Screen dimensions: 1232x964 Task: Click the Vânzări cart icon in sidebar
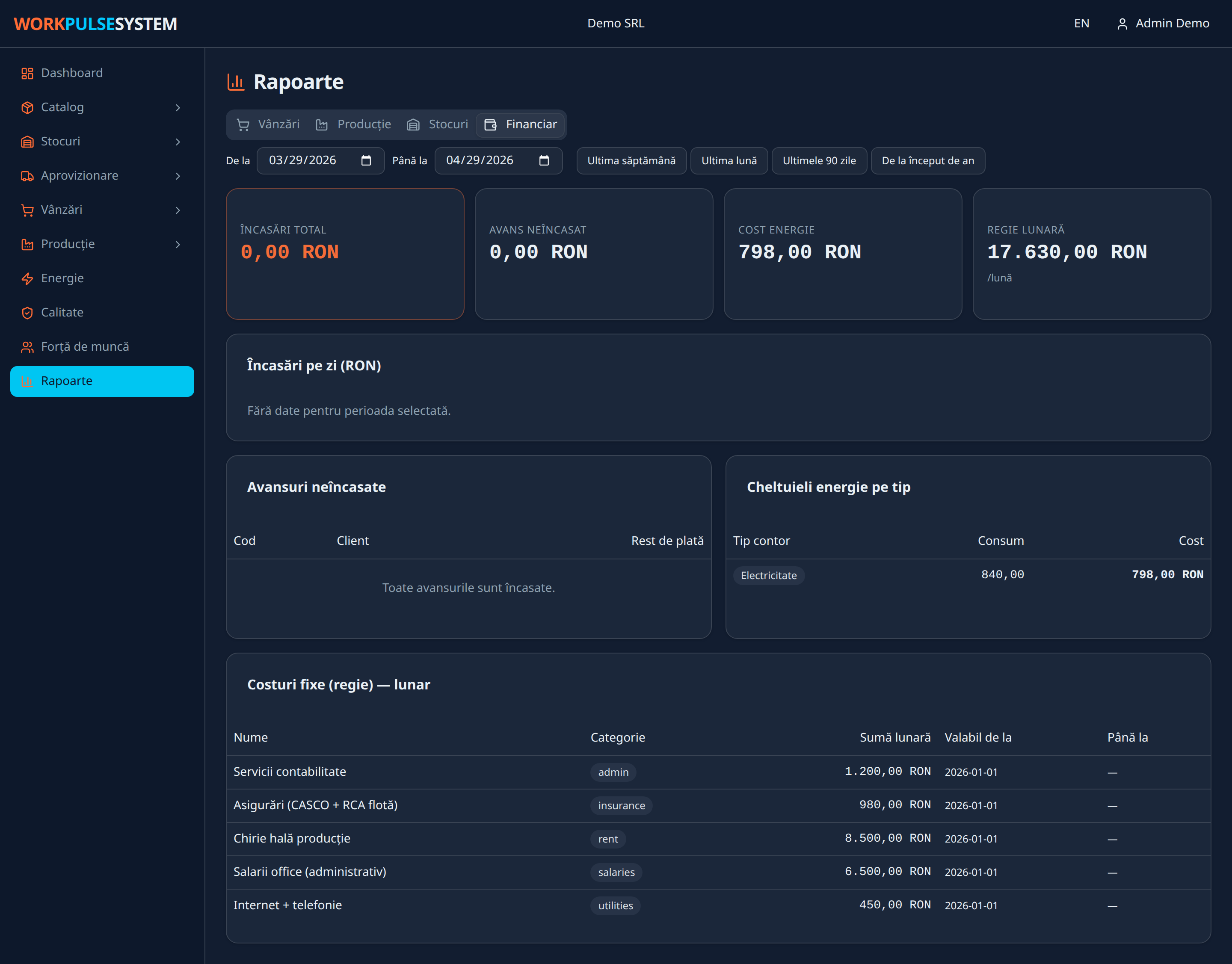pos(27,210)
